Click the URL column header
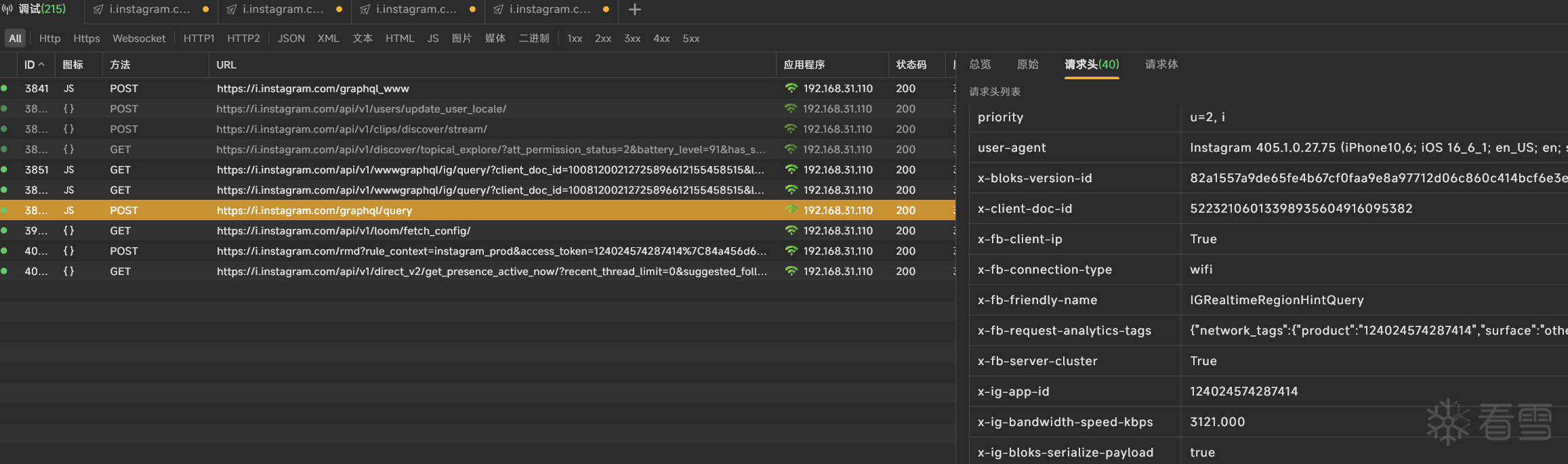The height and width of the screenshot is (464, 1568). [493, 65]
